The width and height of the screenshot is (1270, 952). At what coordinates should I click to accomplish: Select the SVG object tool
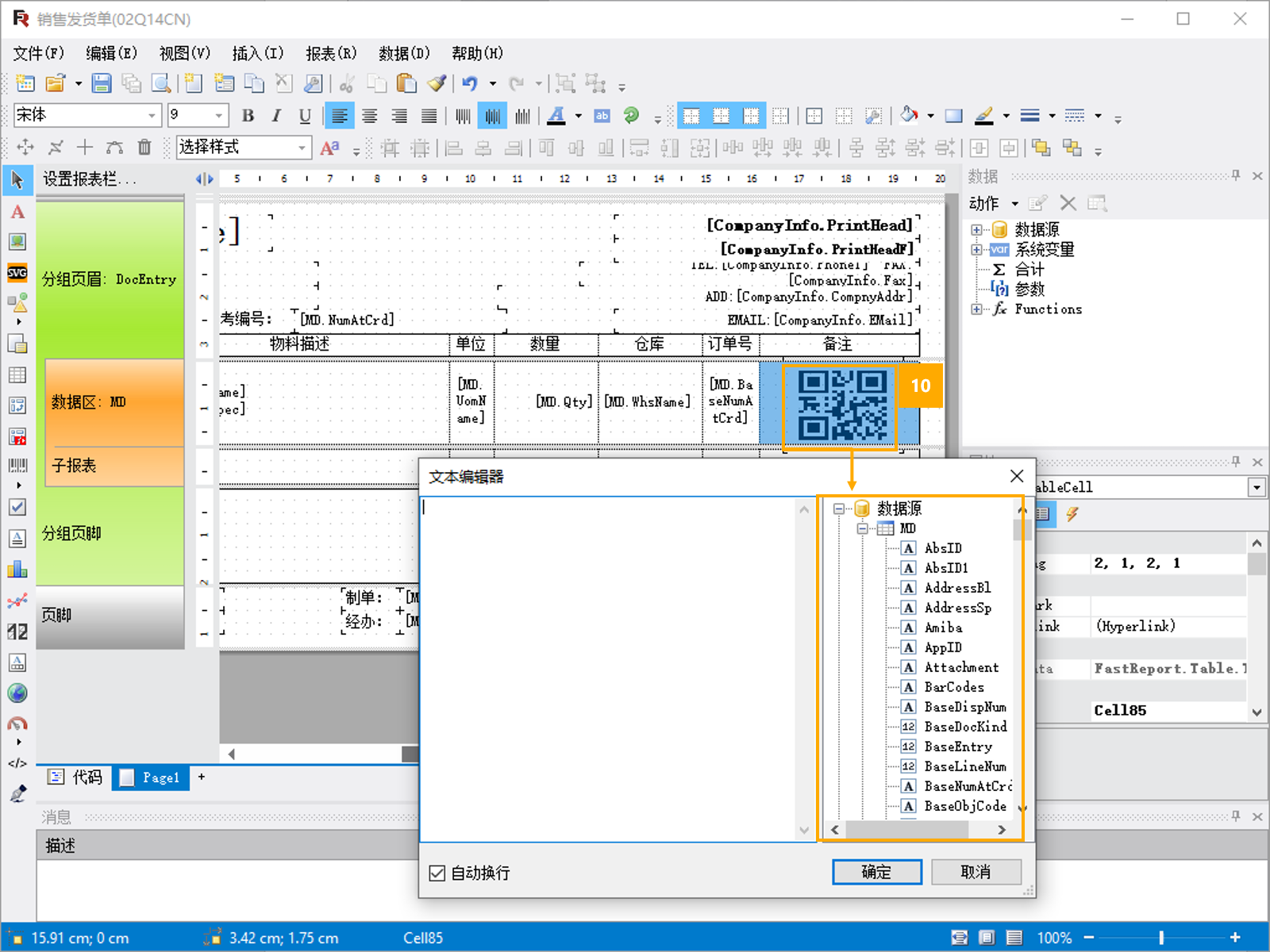coord(17,272)
